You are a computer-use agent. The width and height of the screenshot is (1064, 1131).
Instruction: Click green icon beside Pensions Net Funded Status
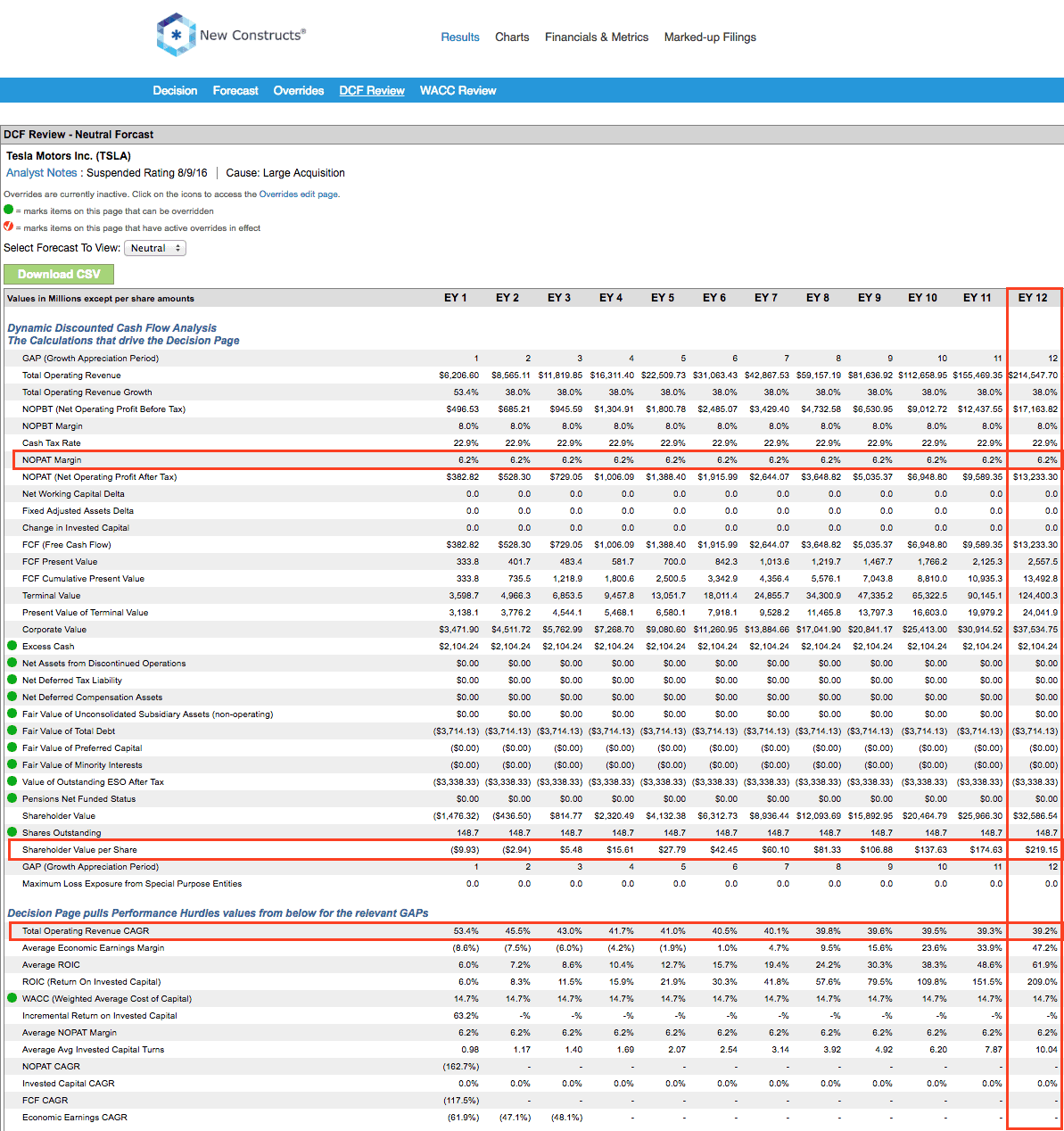tap(12, 798)
